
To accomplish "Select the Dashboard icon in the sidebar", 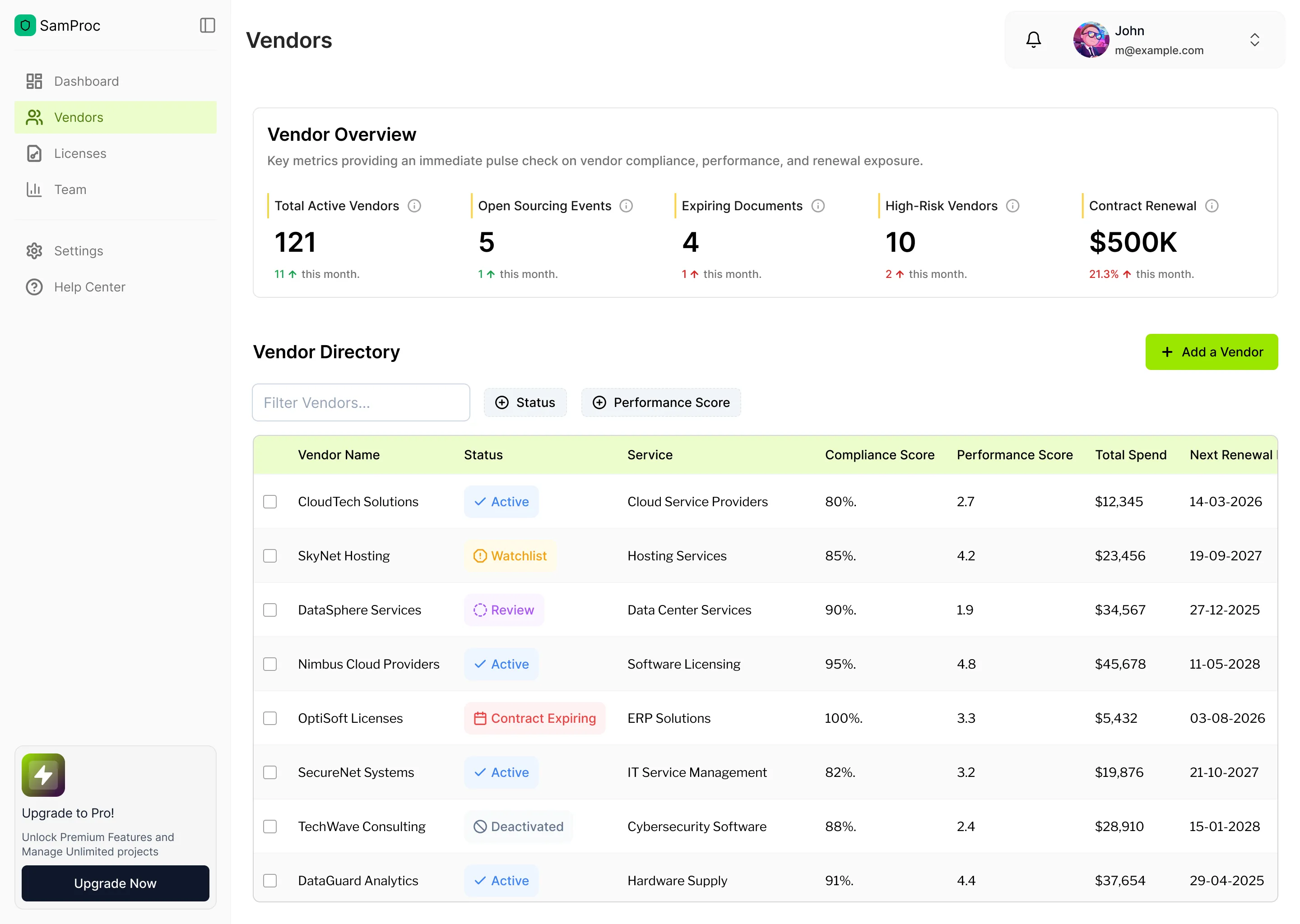I will pyautogui.click(x=34, y=81).
